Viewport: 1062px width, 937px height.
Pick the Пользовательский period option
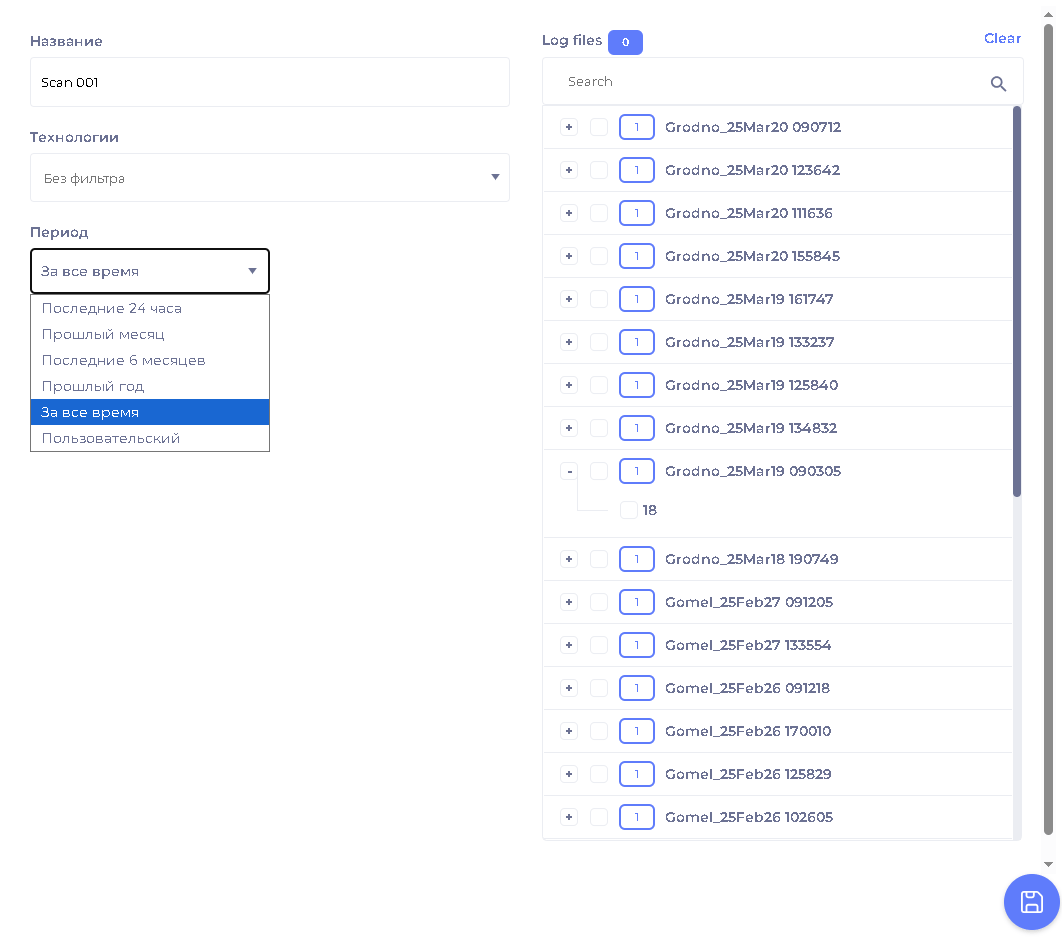(x=111, y=438)
